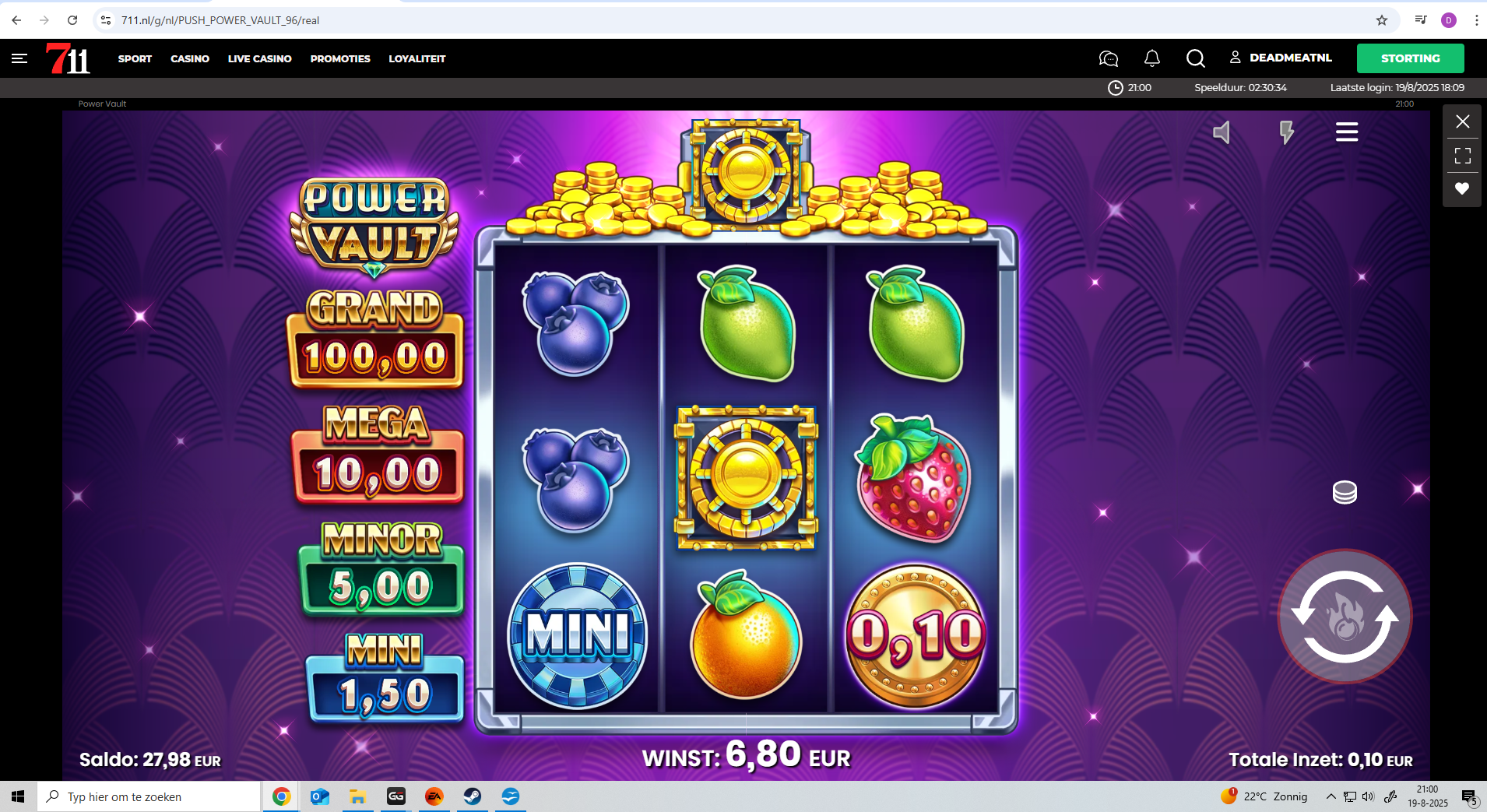1487x812 pixels.
Task: Expand the DEADMEATNL account menu
Action: pos(1281,58)
